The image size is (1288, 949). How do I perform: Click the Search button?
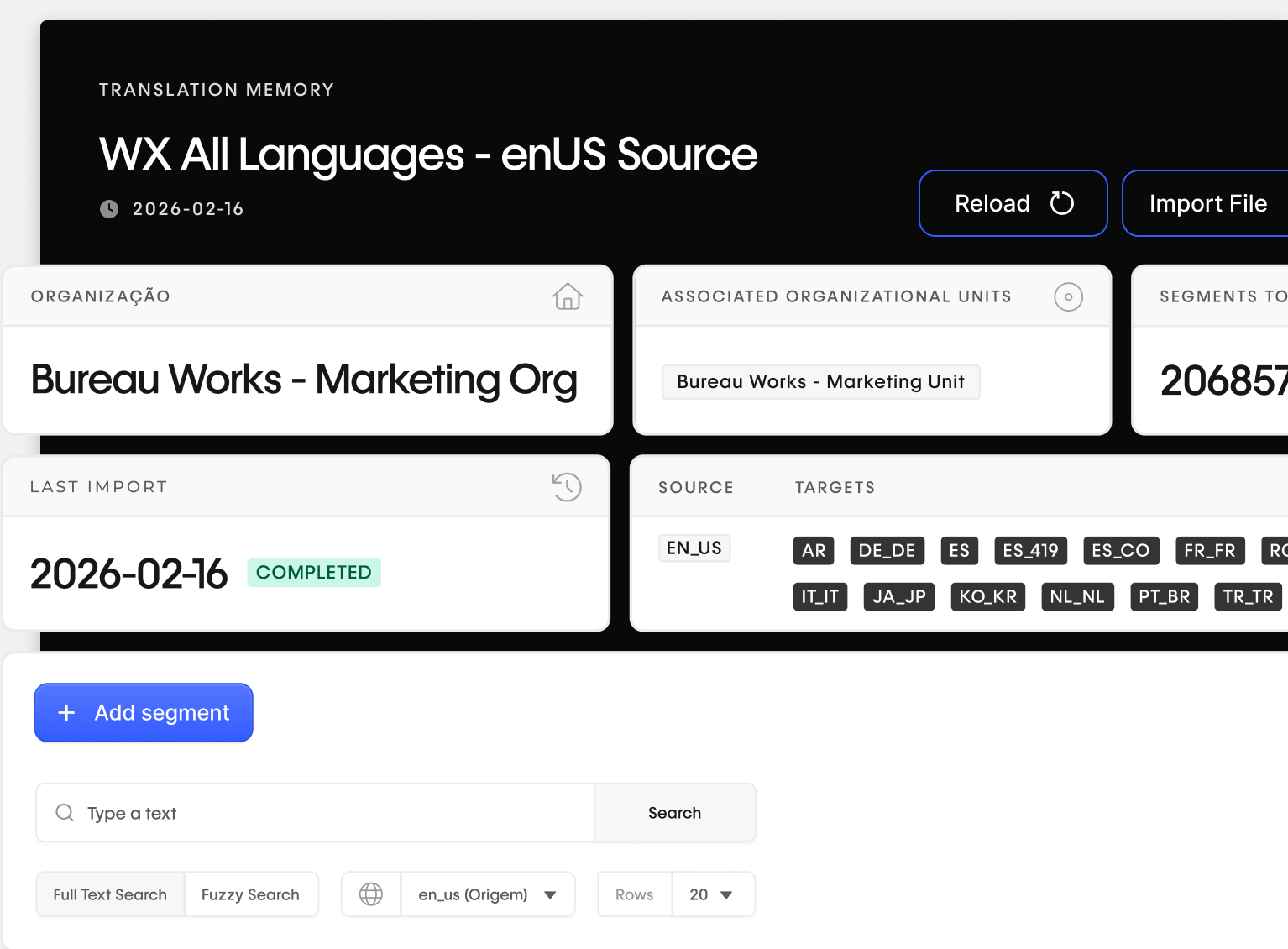click(x=675, y=813)
